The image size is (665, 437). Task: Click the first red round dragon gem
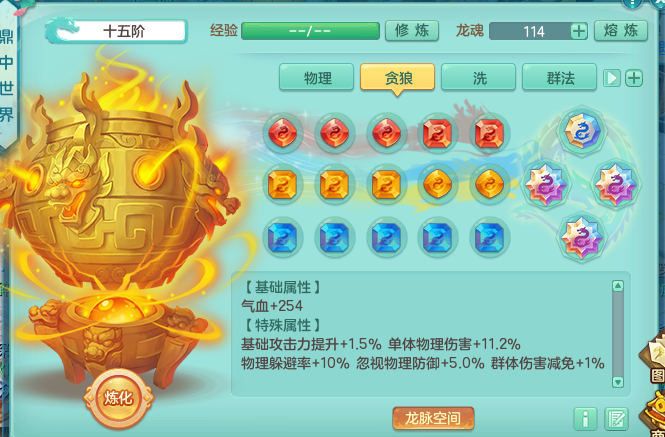coord(283,133)
